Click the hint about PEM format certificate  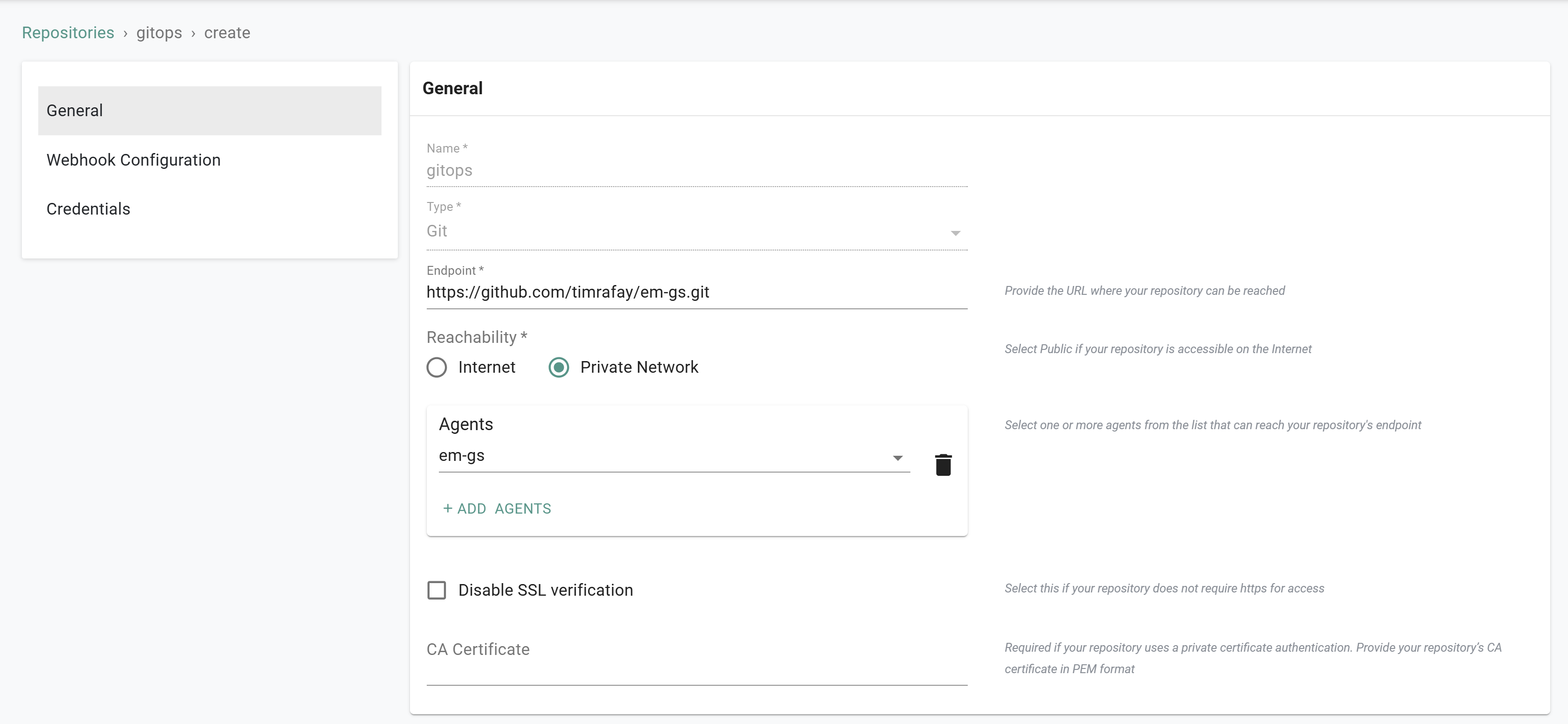(x=1253, y=658)
